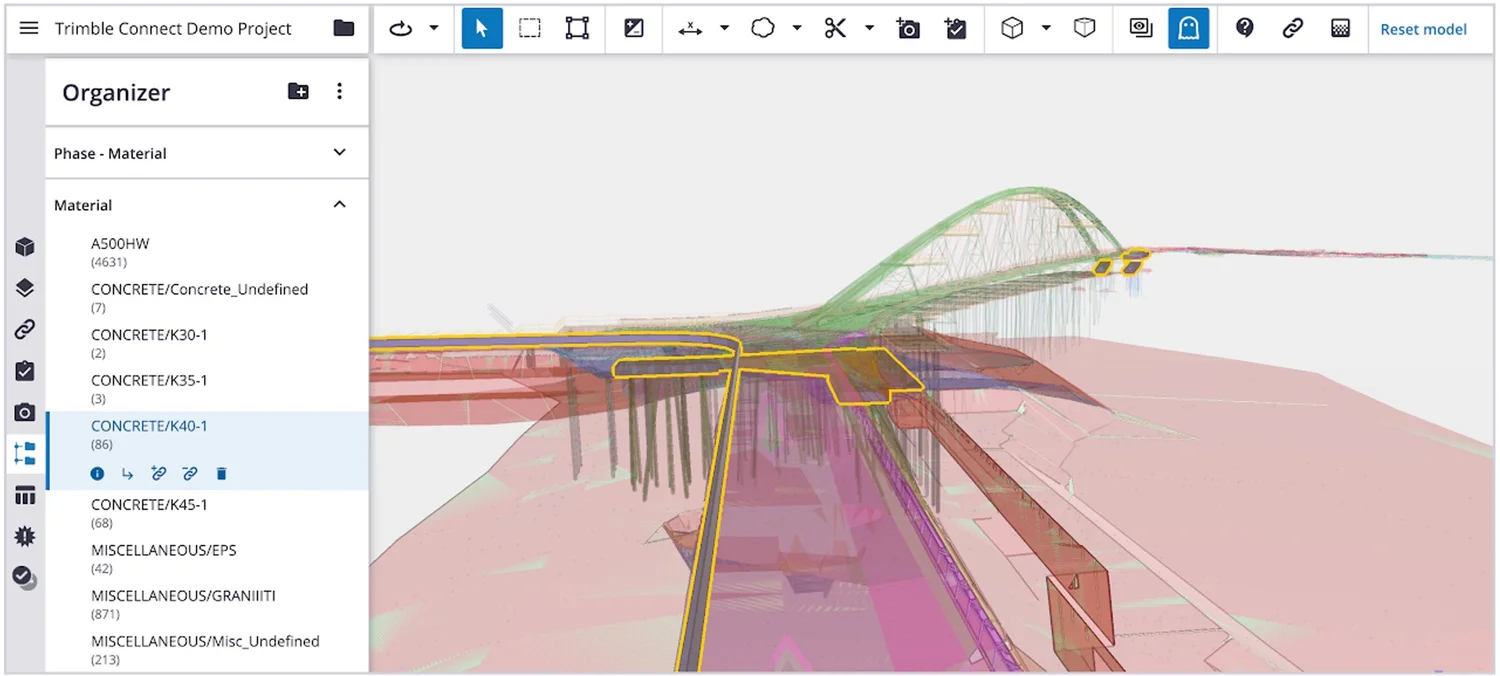Open the measure tool

point(693,28)
